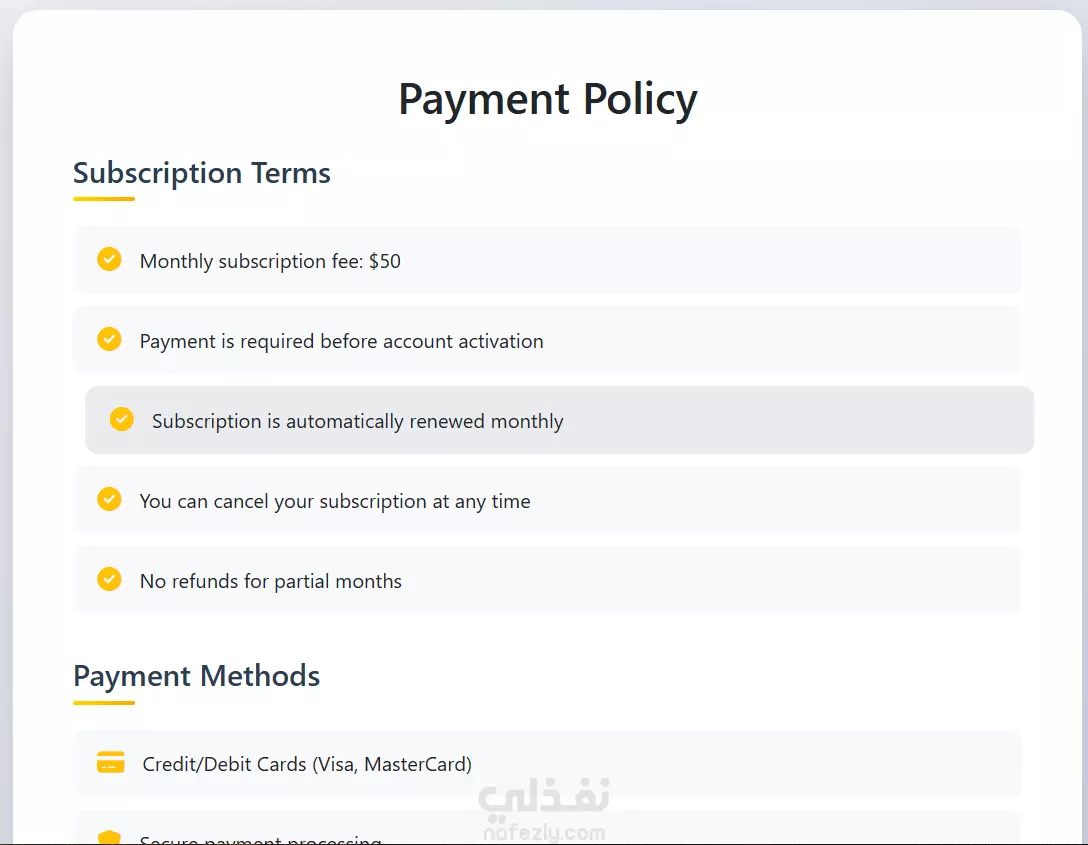Viewport: 1088px width, 845px height.
Task: Select the Credit/Debit Cards (Visa, MasterCard) row
Action: pos(547,764)
